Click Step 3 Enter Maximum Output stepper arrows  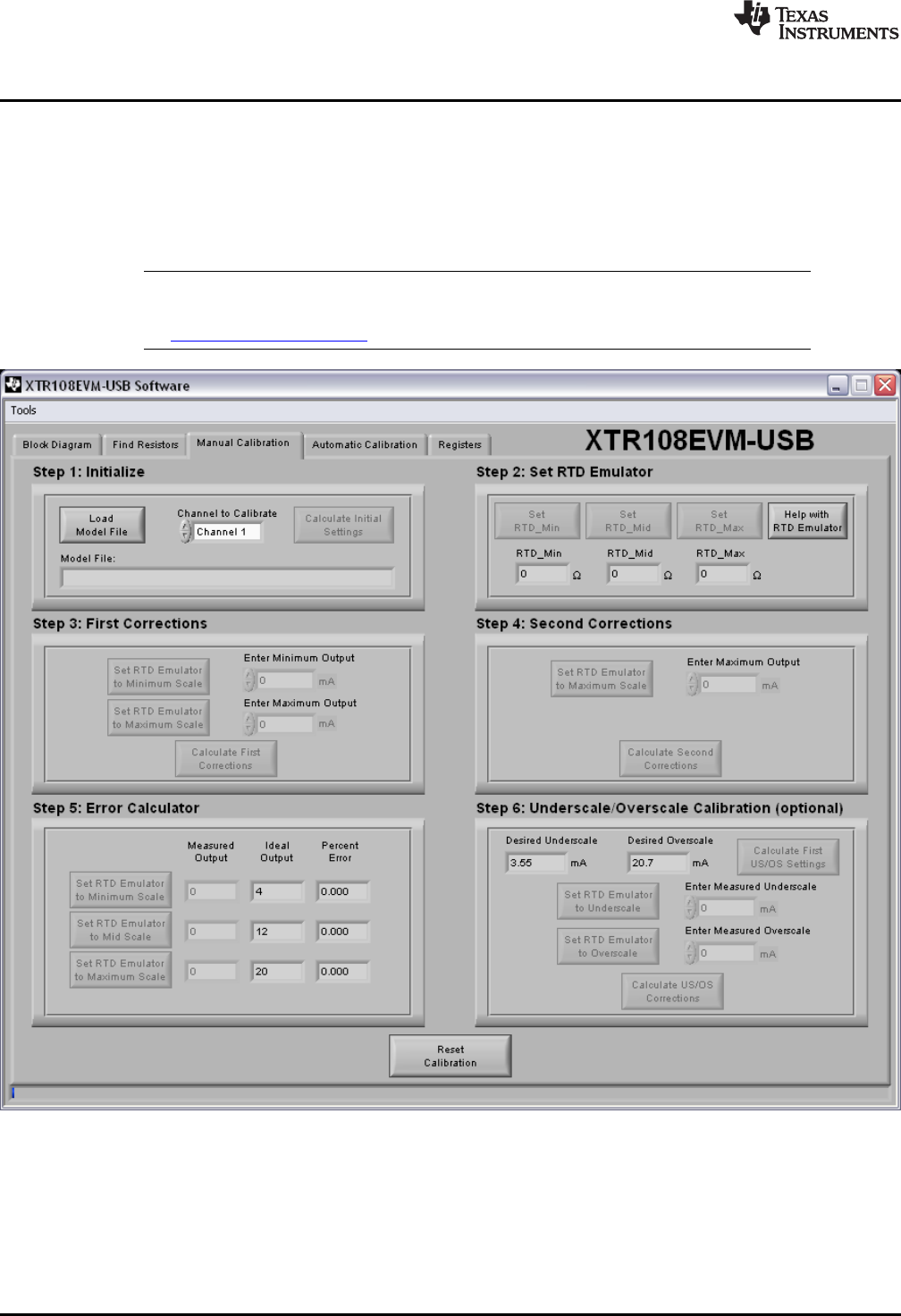tap(250, 724)
